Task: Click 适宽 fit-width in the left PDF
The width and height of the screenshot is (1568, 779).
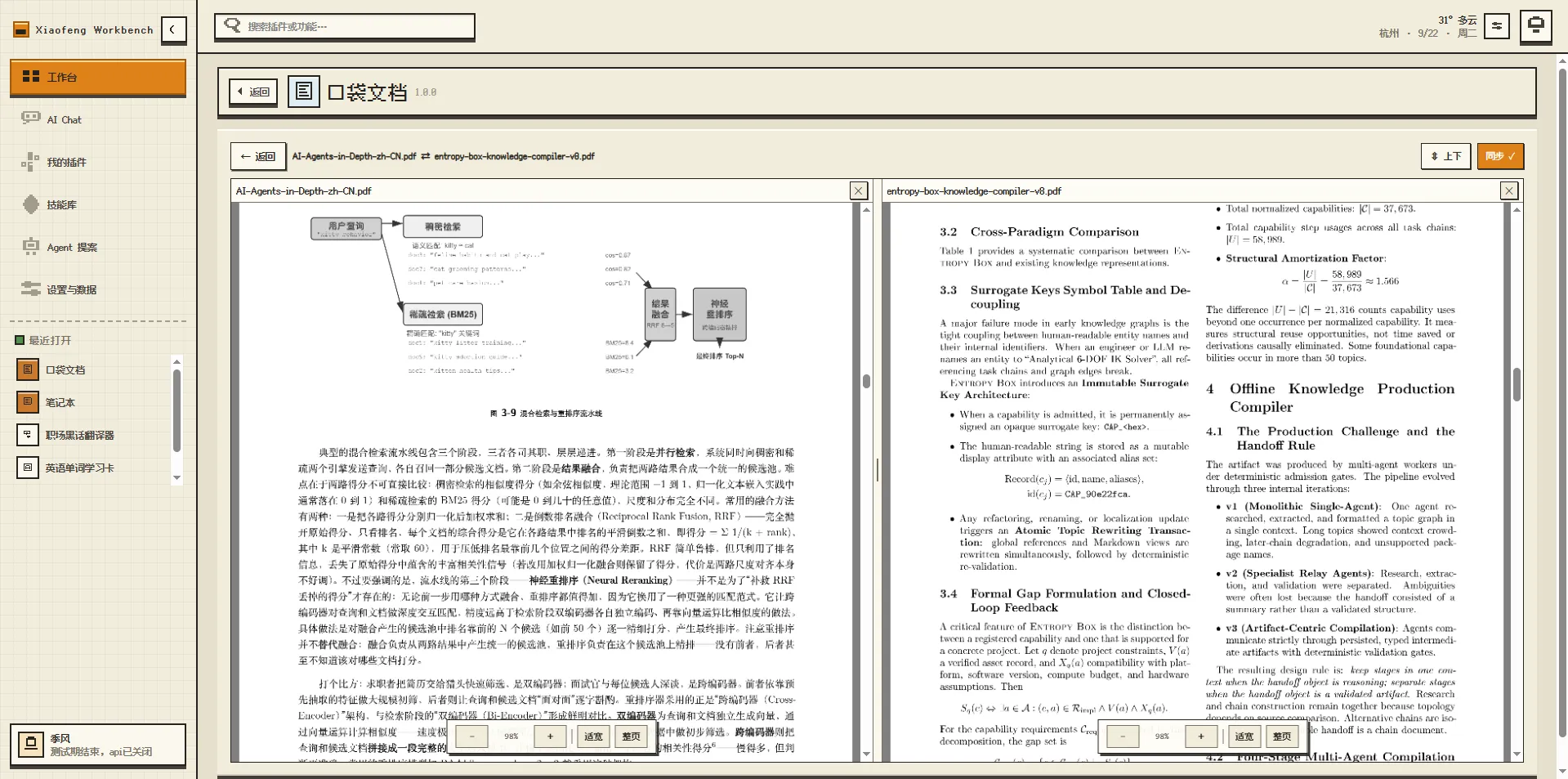Action: pos(593,736)
